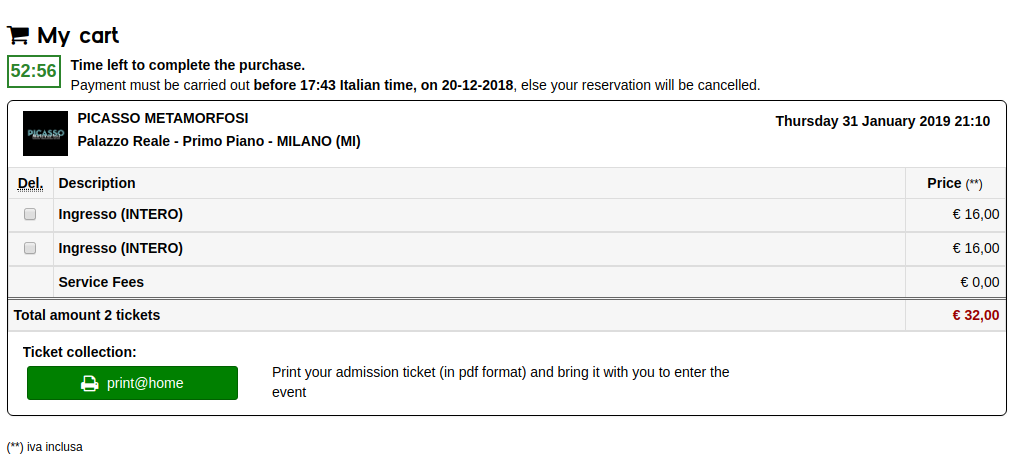Tick the delete checkbox for first Ingresso ticket
The image size is (1021, 462).
pyautogui.click(x=30, y=214)
